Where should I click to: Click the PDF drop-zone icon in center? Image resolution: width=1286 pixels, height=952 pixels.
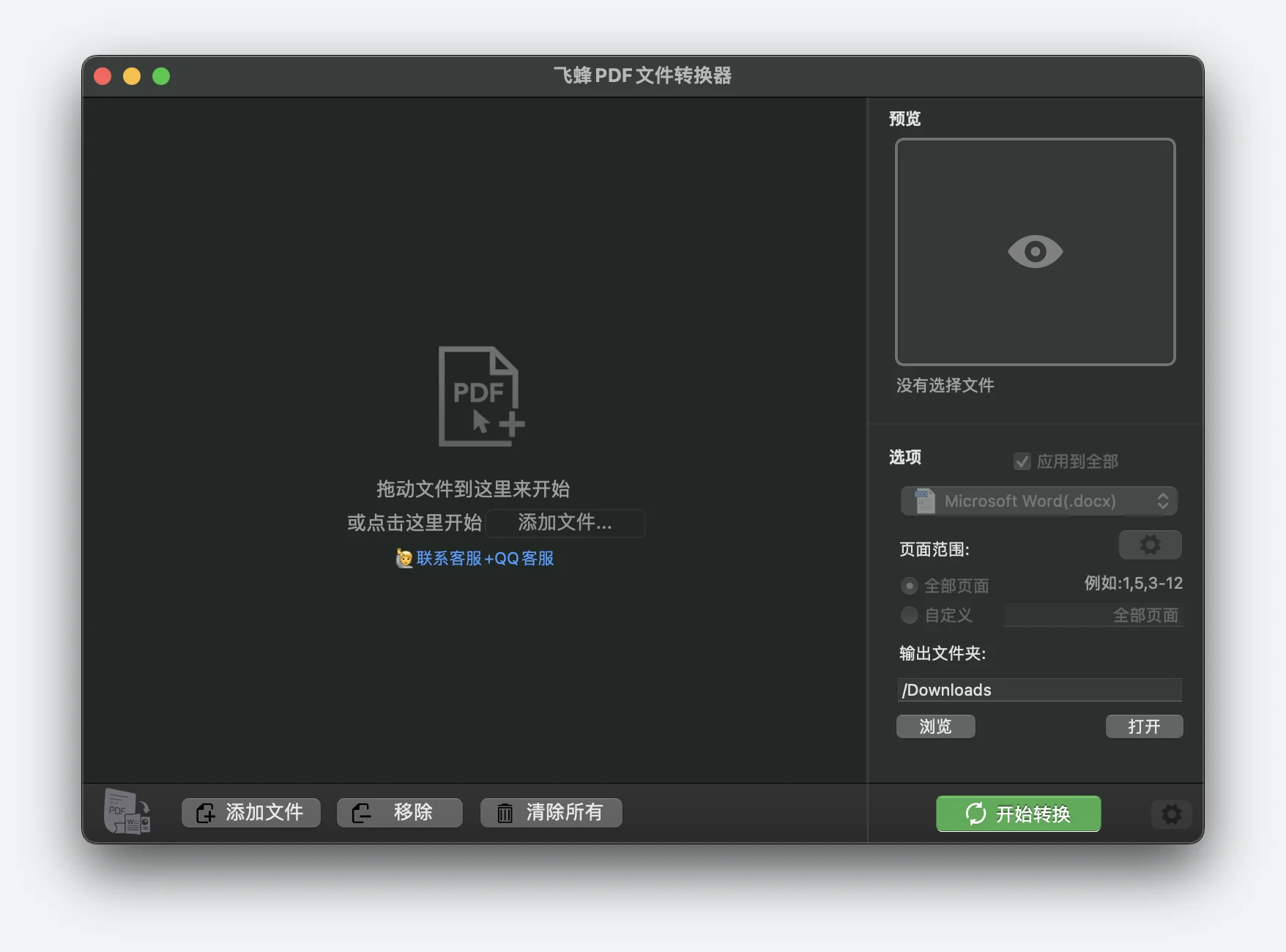480,396
